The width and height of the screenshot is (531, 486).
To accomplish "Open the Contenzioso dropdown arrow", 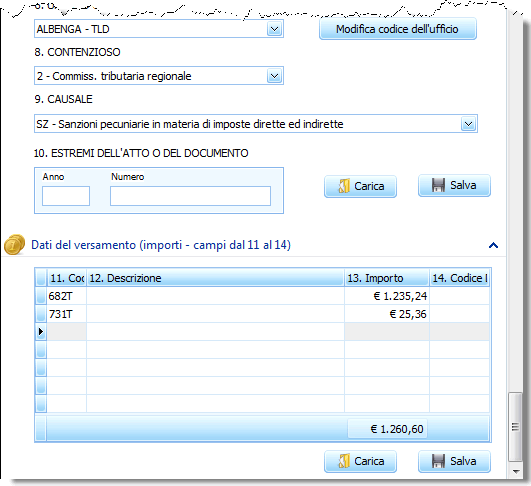I will pos(274,76).
